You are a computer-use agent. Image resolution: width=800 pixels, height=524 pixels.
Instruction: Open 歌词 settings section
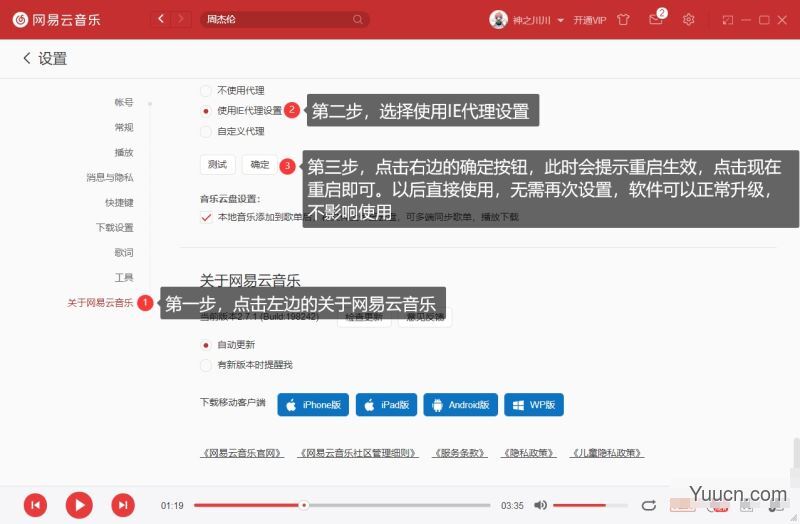[x=123, y=252]
